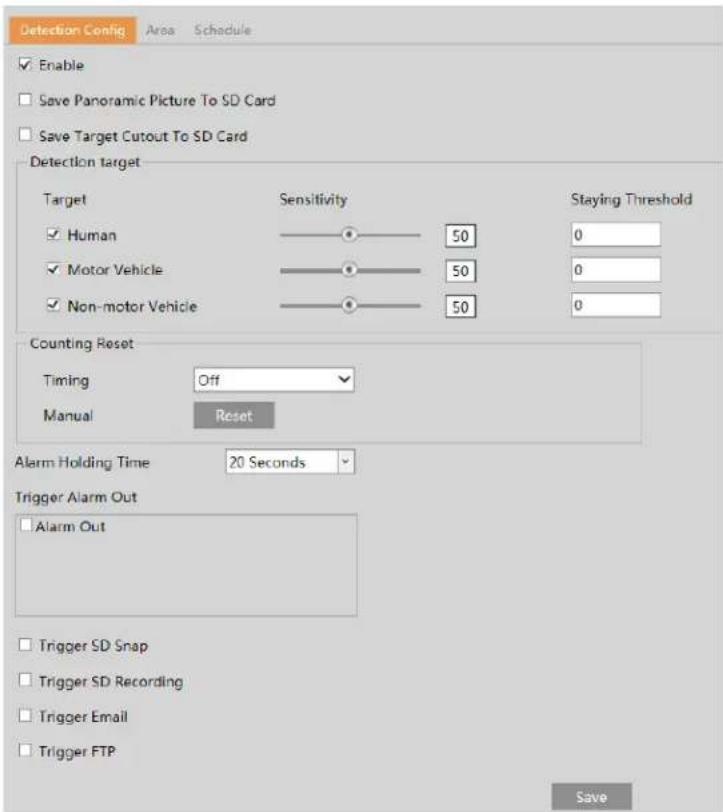Screen dimensions: 723x812
Task: Check Save Panoramic Picture To SD Card
Action: [25, 99]
